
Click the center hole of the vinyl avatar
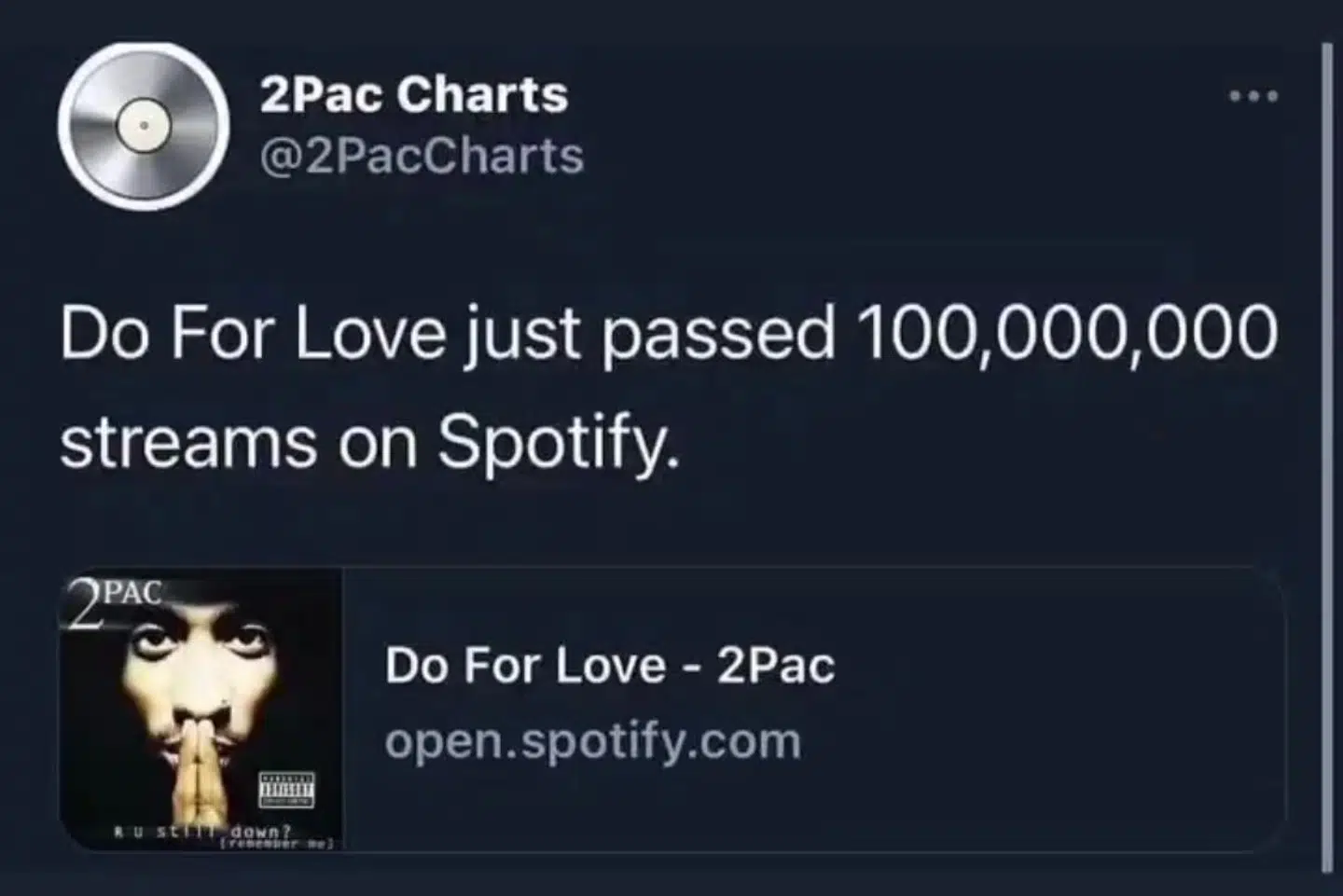point(143,126)
